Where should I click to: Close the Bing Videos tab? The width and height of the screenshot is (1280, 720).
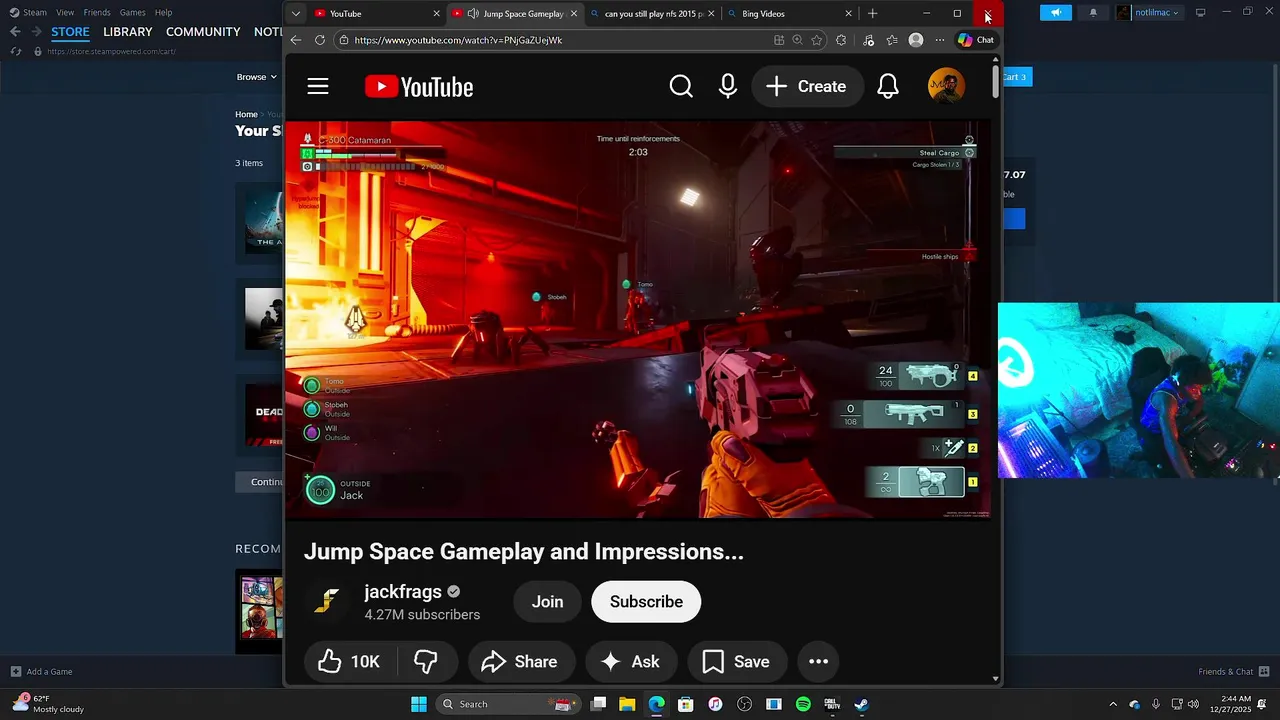pos(848,14)
